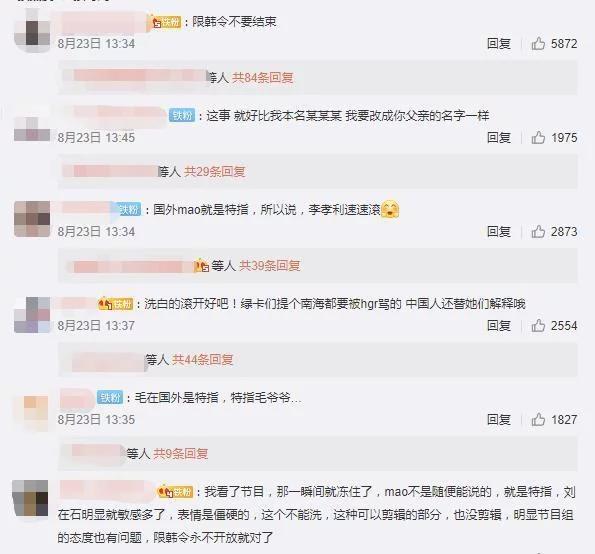Click the 铁粉 badge on the 限韩令不要结束 comment
Image resolution: width=595 pixels, height=554 pixels.
pos(167,22)
